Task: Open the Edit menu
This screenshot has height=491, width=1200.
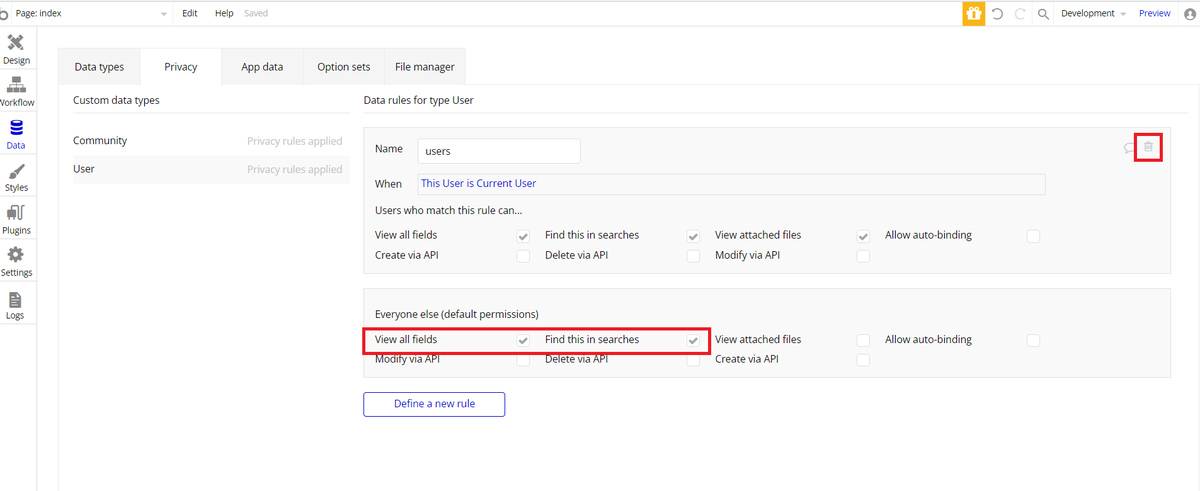Action: (190, 13)
